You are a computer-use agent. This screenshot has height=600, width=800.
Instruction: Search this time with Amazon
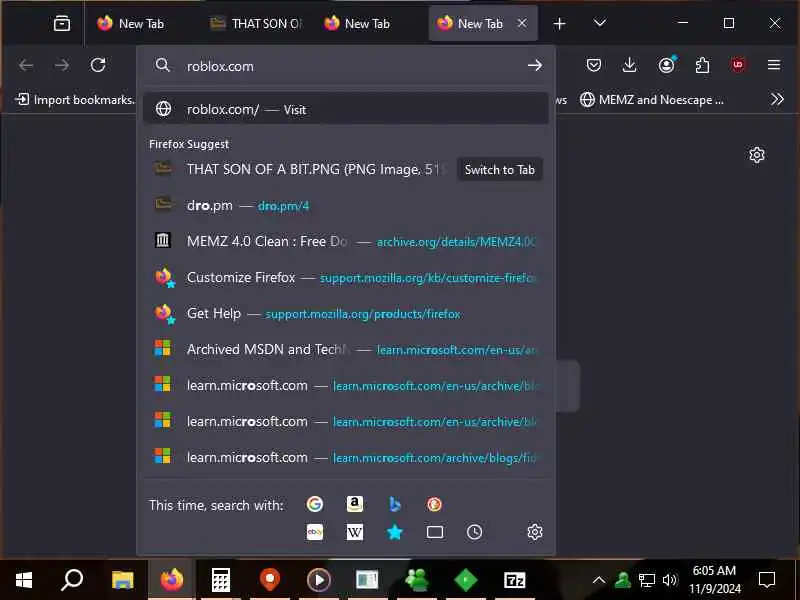[355, 504]
